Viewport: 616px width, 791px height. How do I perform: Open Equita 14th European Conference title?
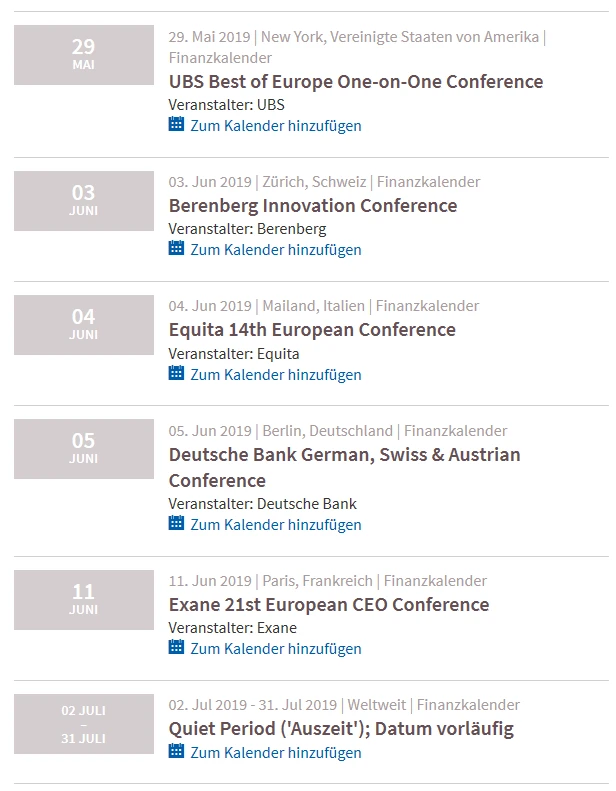point(312,330)
